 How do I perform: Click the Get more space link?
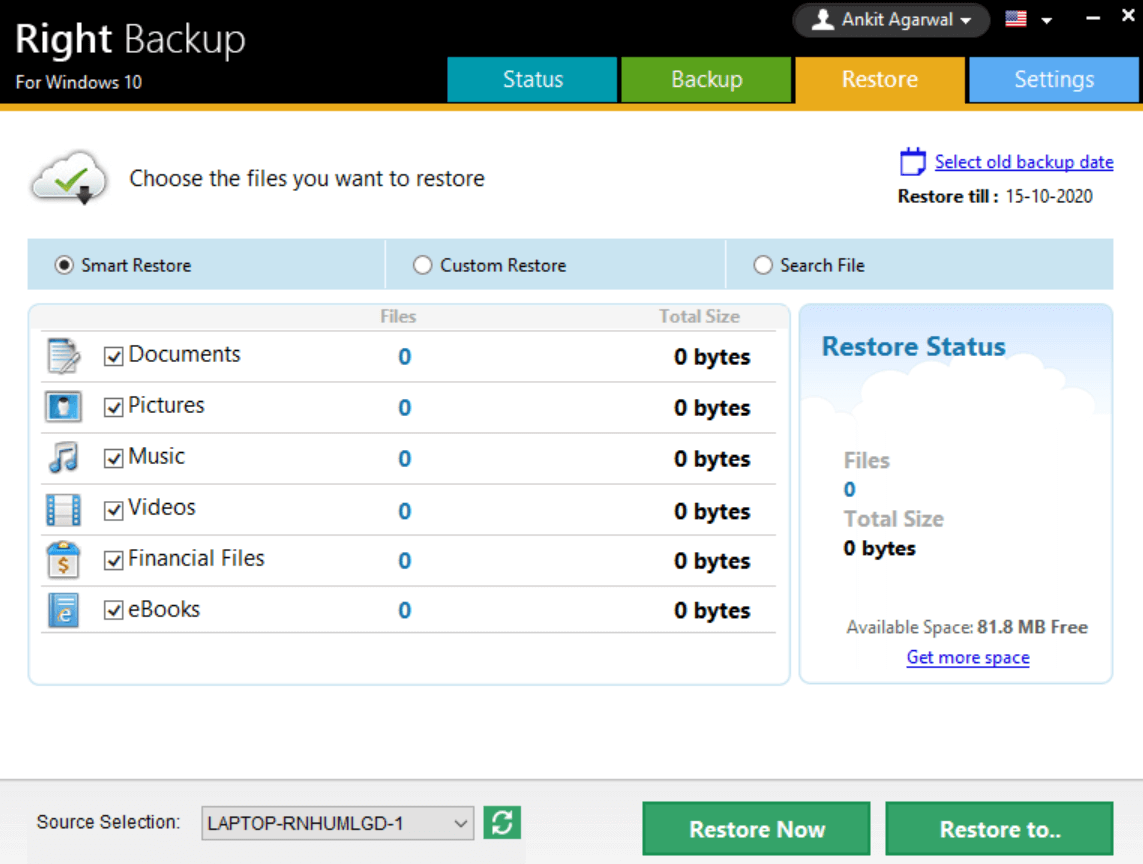click(x=967, y=657)
